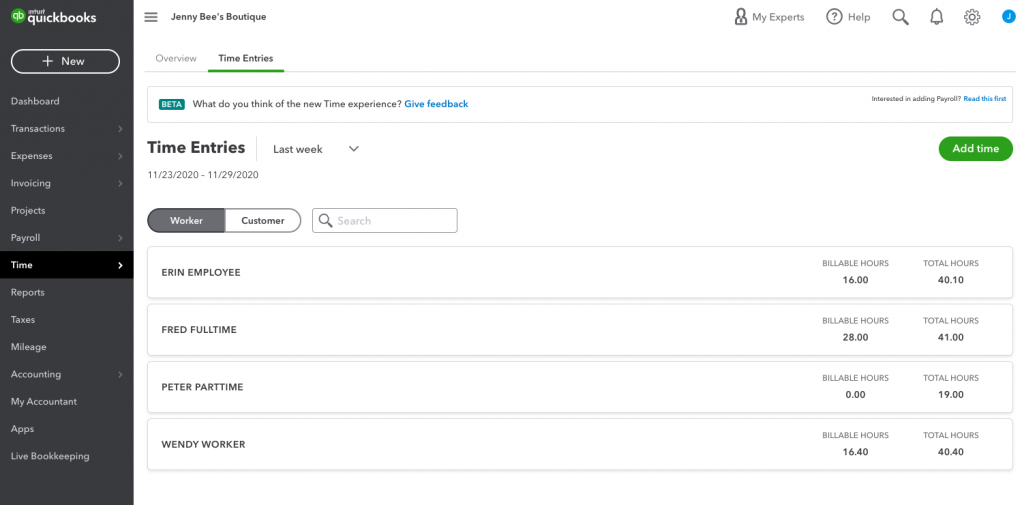1024x505 pixels.
Task: Expand the Accounting submenu arrow
Action: pyautogui.click(x=120, y=374)
